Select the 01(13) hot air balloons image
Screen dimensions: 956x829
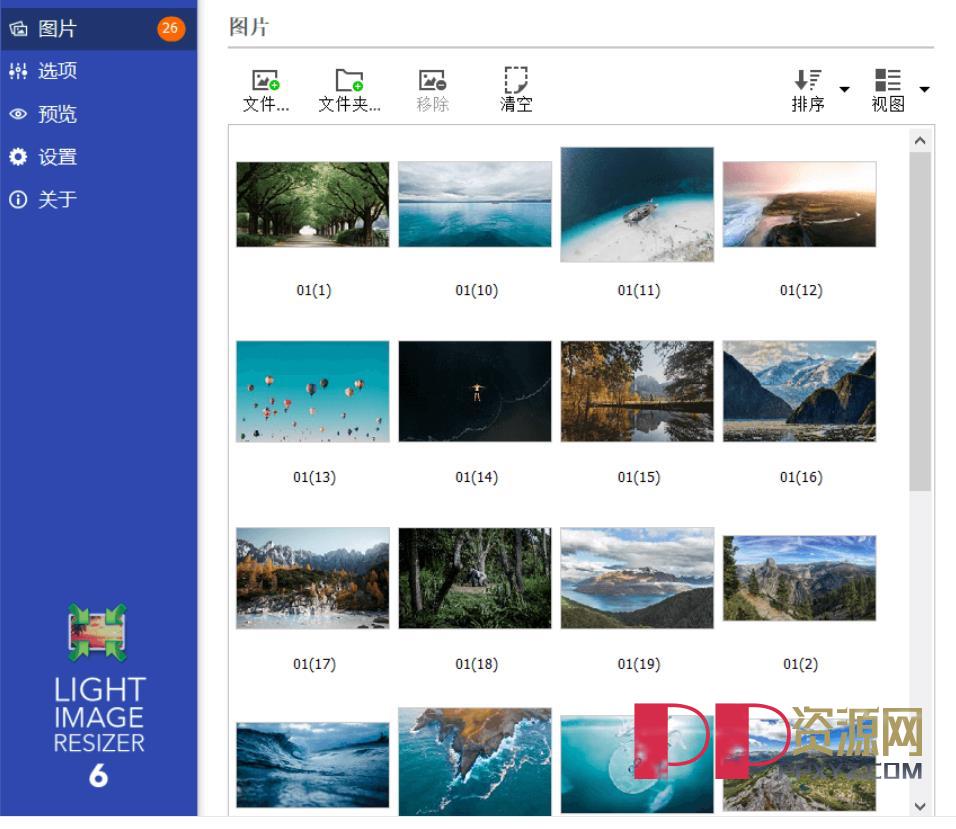(x=312, y=391)
